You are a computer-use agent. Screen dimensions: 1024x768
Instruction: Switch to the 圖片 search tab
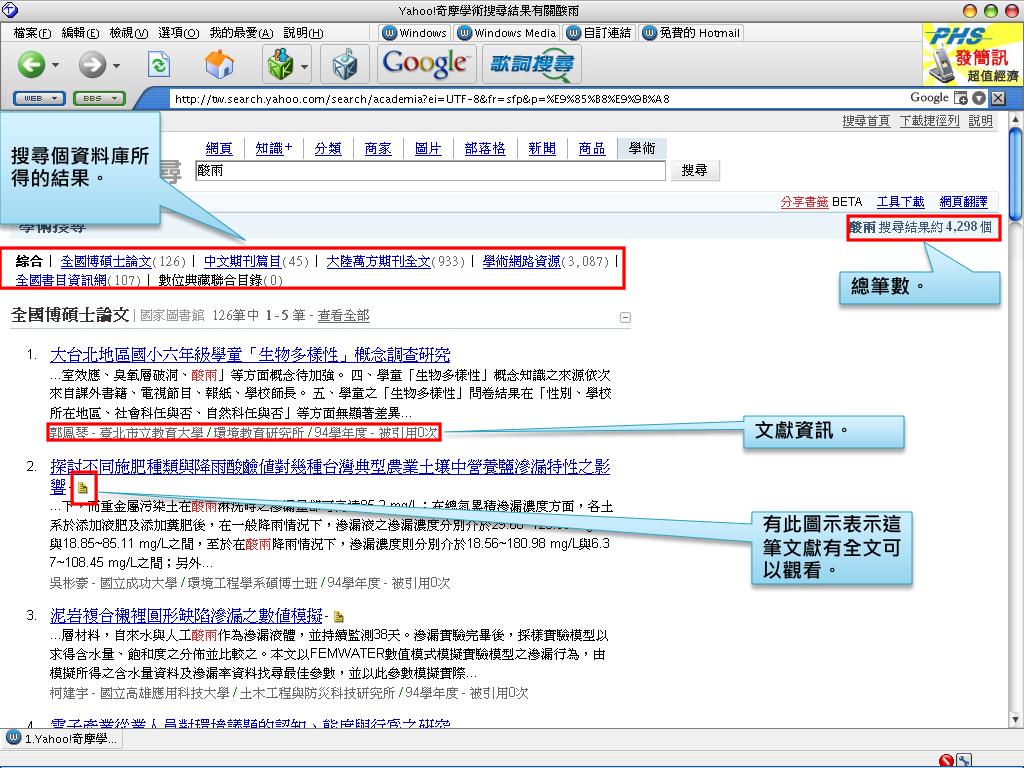coord(428,148)
